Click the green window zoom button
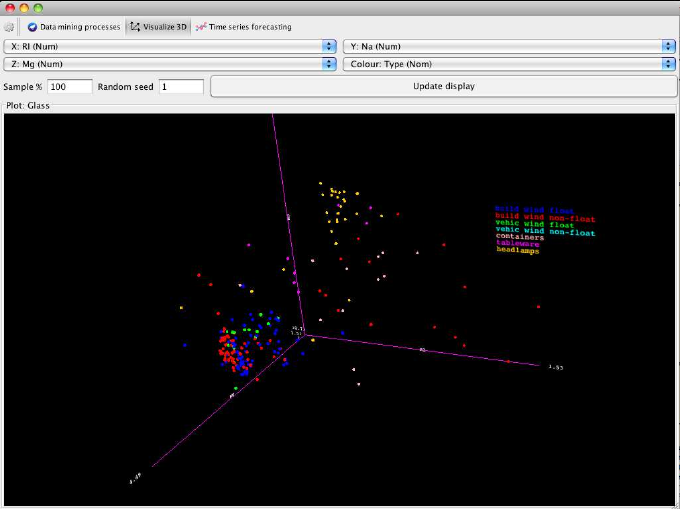This screenshot has height=509, width=680. point(38,7)
